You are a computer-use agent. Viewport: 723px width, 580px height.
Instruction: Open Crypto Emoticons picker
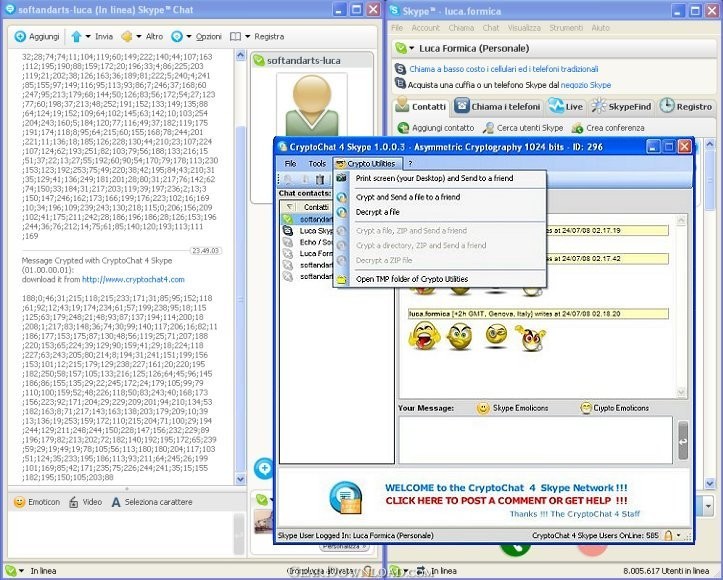click(615, 408)
